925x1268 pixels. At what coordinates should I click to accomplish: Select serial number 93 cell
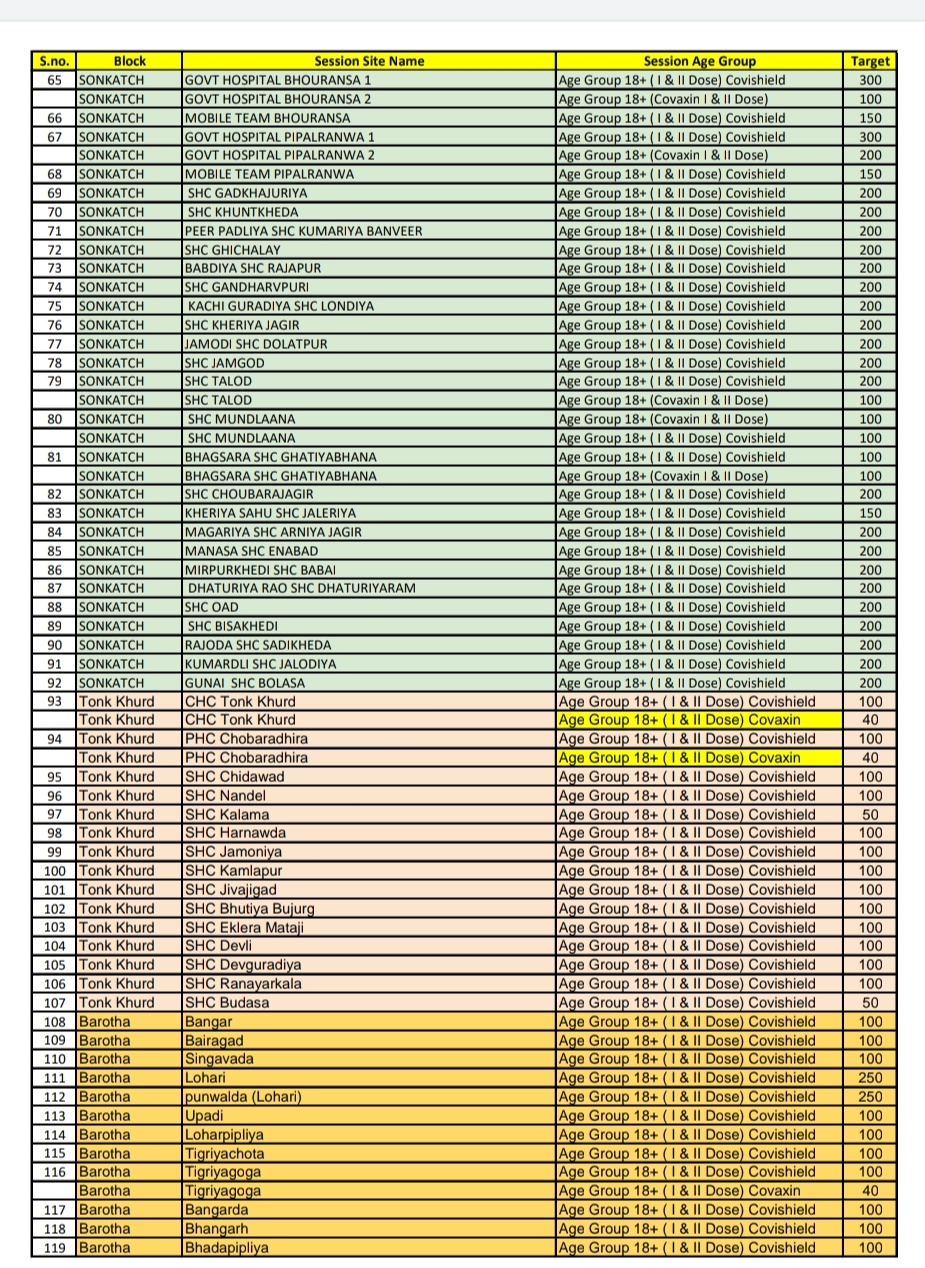[x=54, y=702]
